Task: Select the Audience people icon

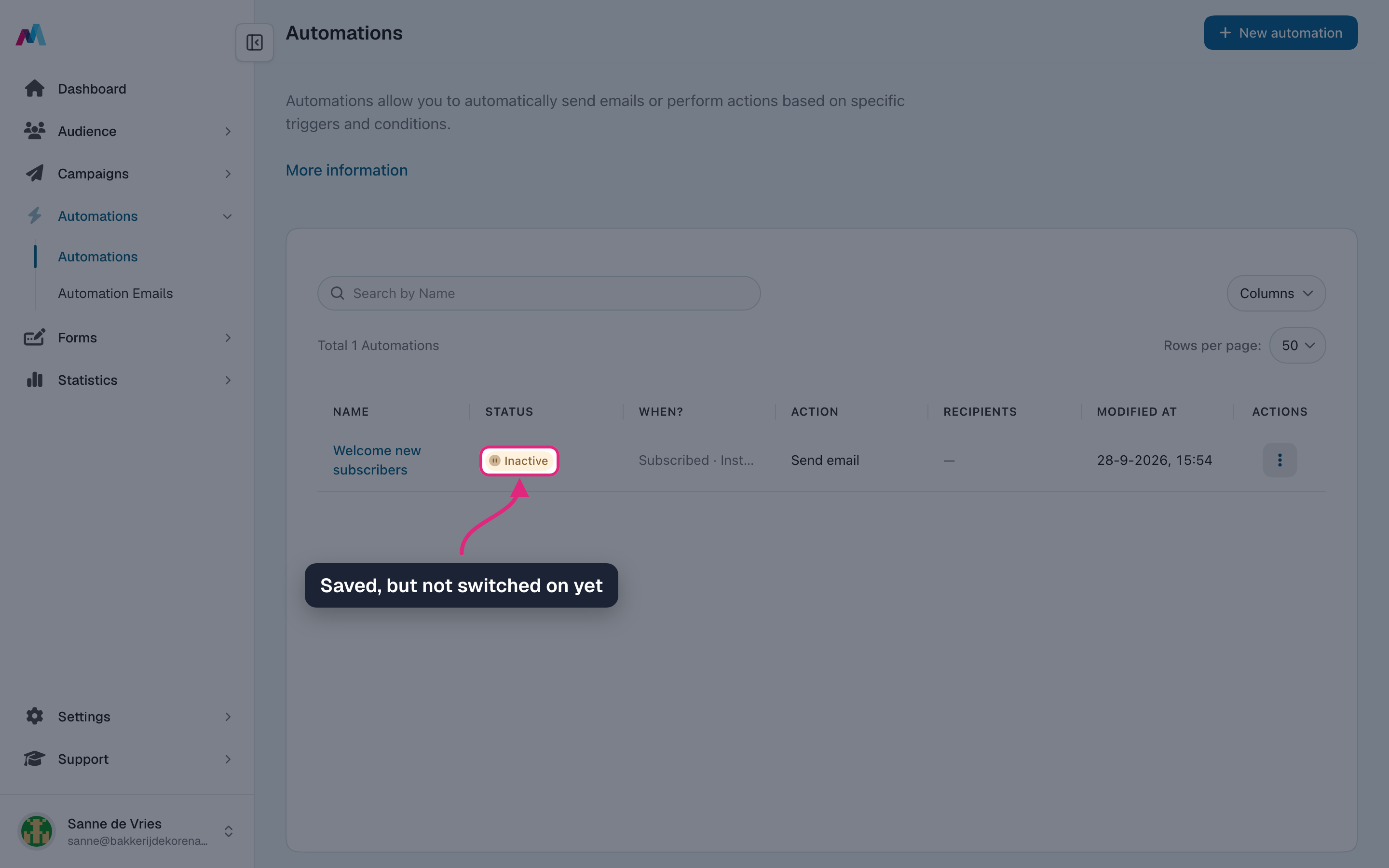Action: [x=34, y=131]
